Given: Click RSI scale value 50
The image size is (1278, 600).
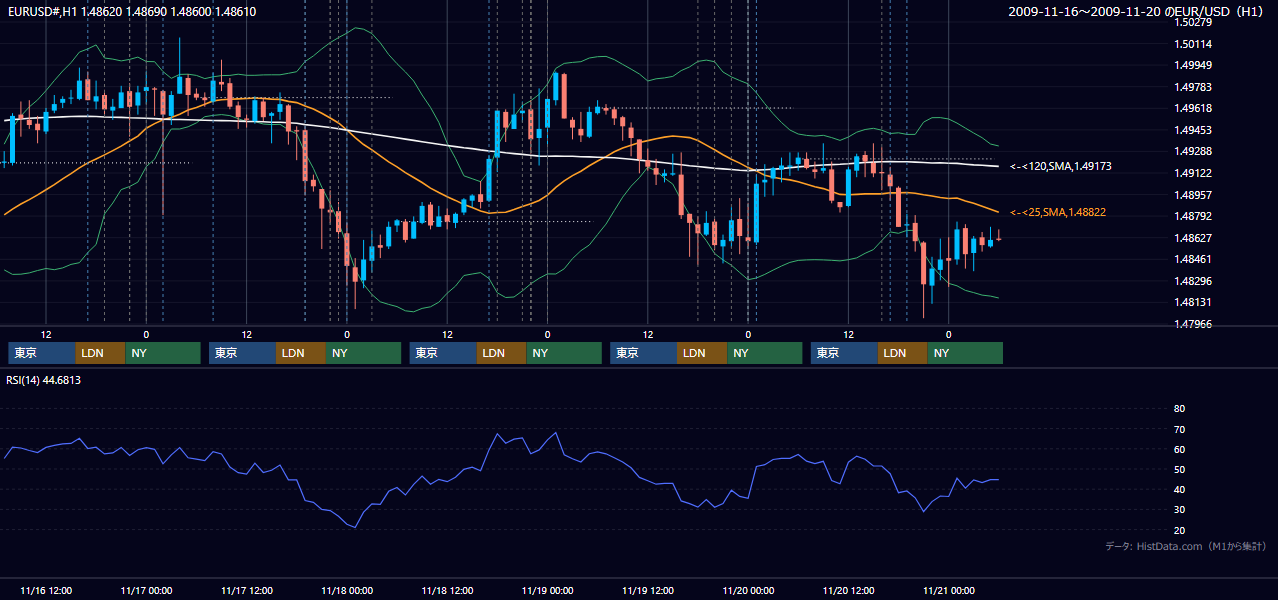Looking at the screenshot, I should (1179, 469).
